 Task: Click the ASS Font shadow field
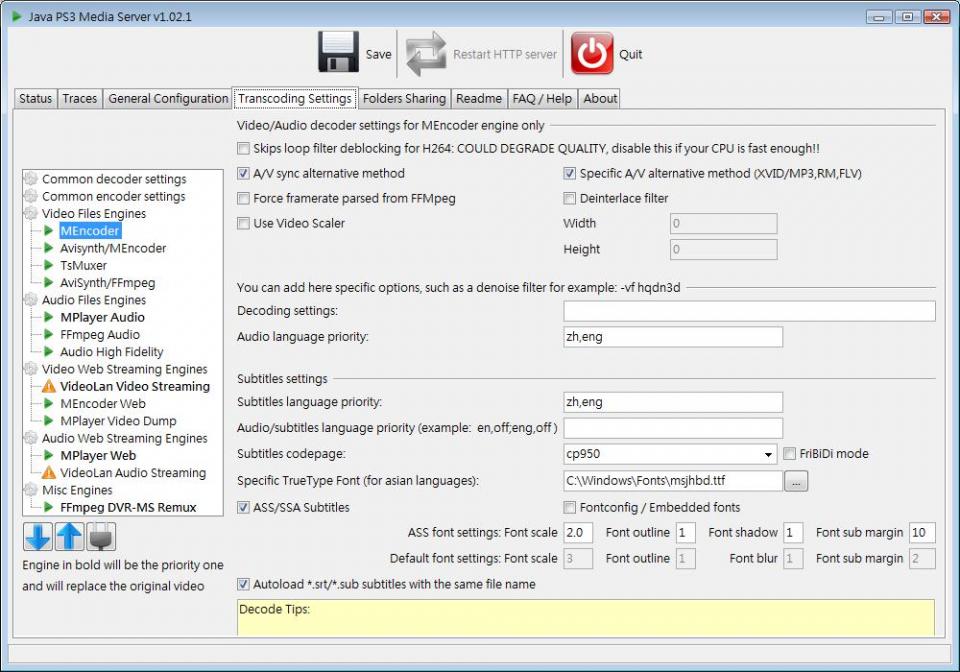click(793, 532)
